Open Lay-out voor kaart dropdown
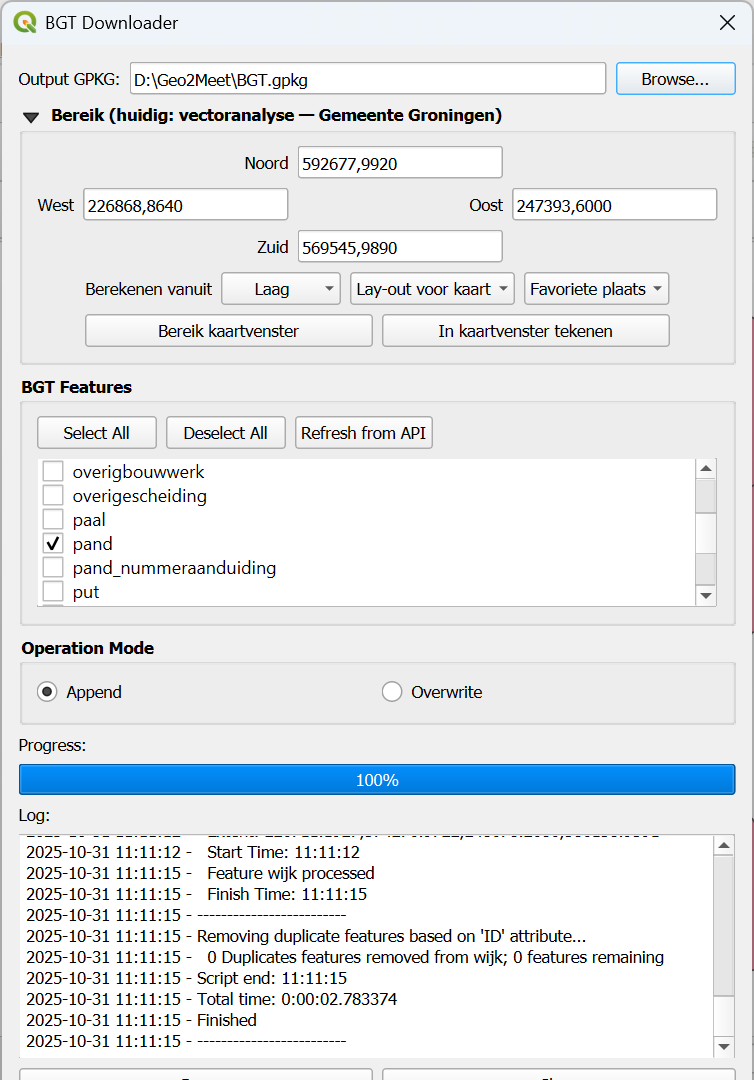The image size is (754, 1080). 433,289
